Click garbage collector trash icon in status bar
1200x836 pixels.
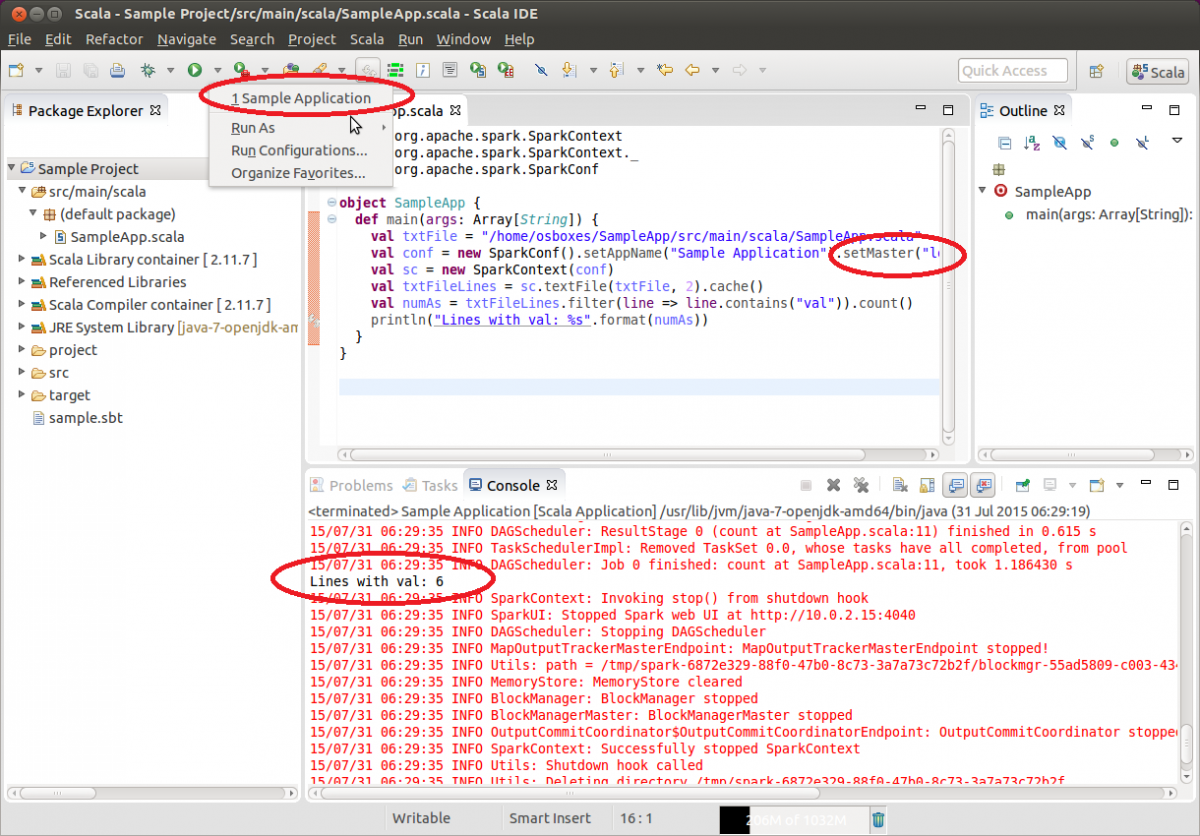coord(878,819)
